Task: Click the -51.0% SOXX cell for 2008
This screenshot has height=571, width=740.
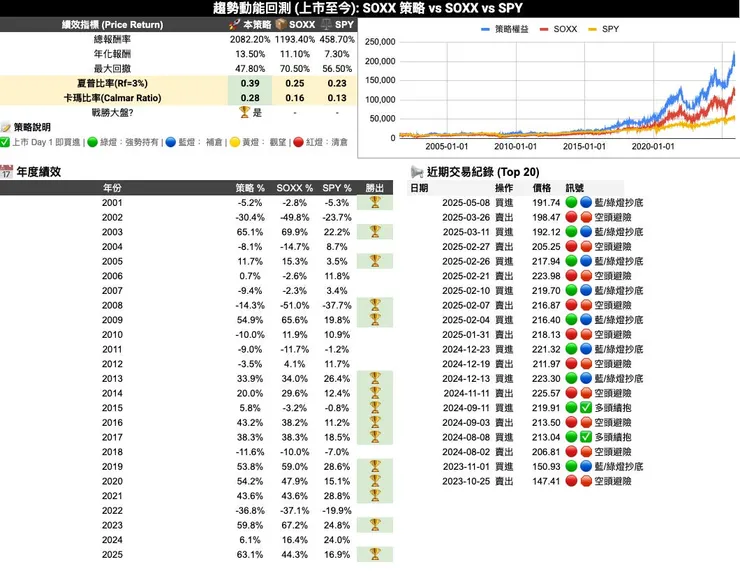Action: tap(294, 305)
